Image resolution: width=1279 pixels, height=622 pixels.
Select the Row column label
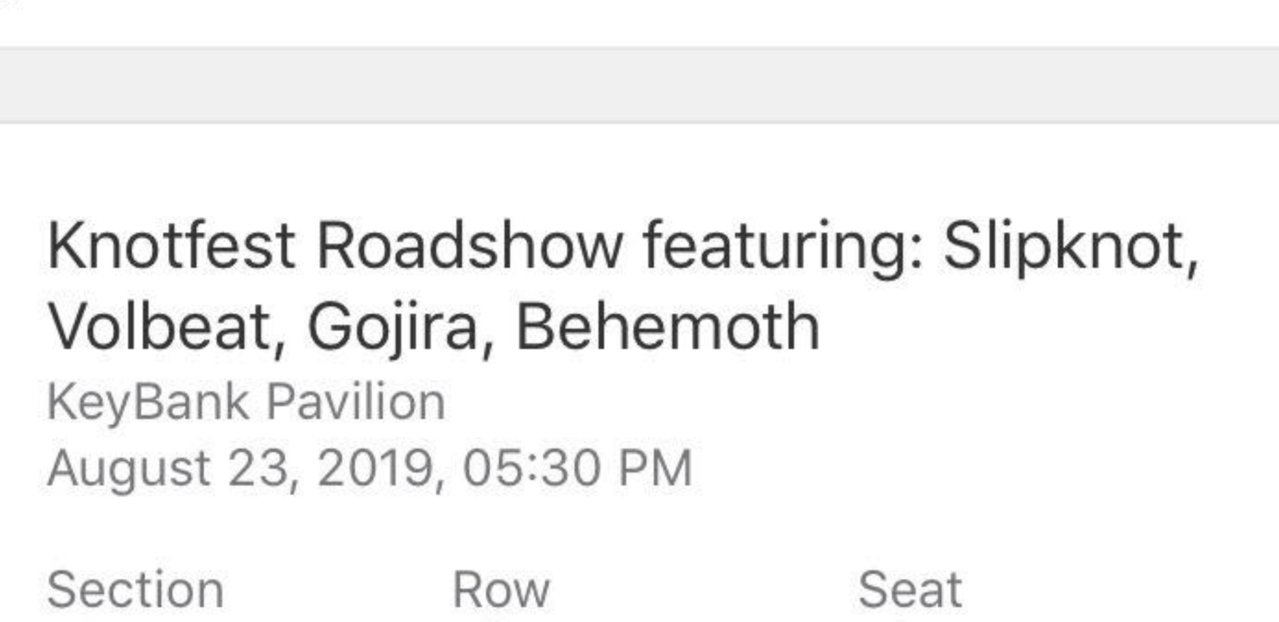pyautogui.click(x=501, y=590)
